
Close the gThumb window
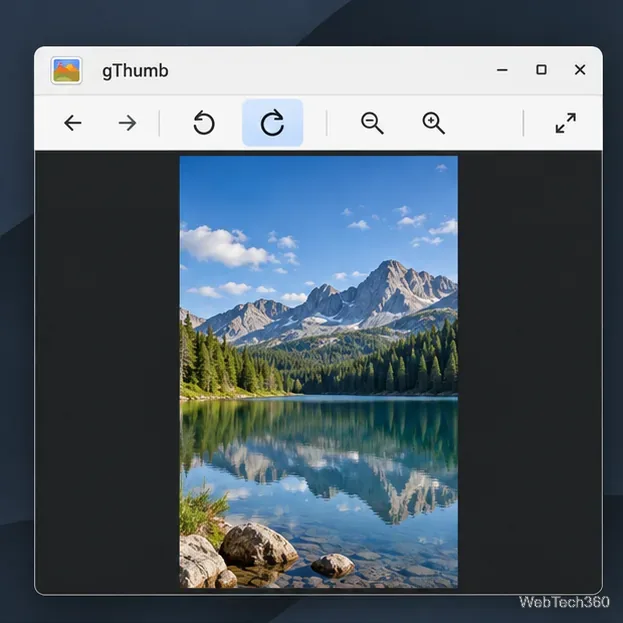[580, 70]
